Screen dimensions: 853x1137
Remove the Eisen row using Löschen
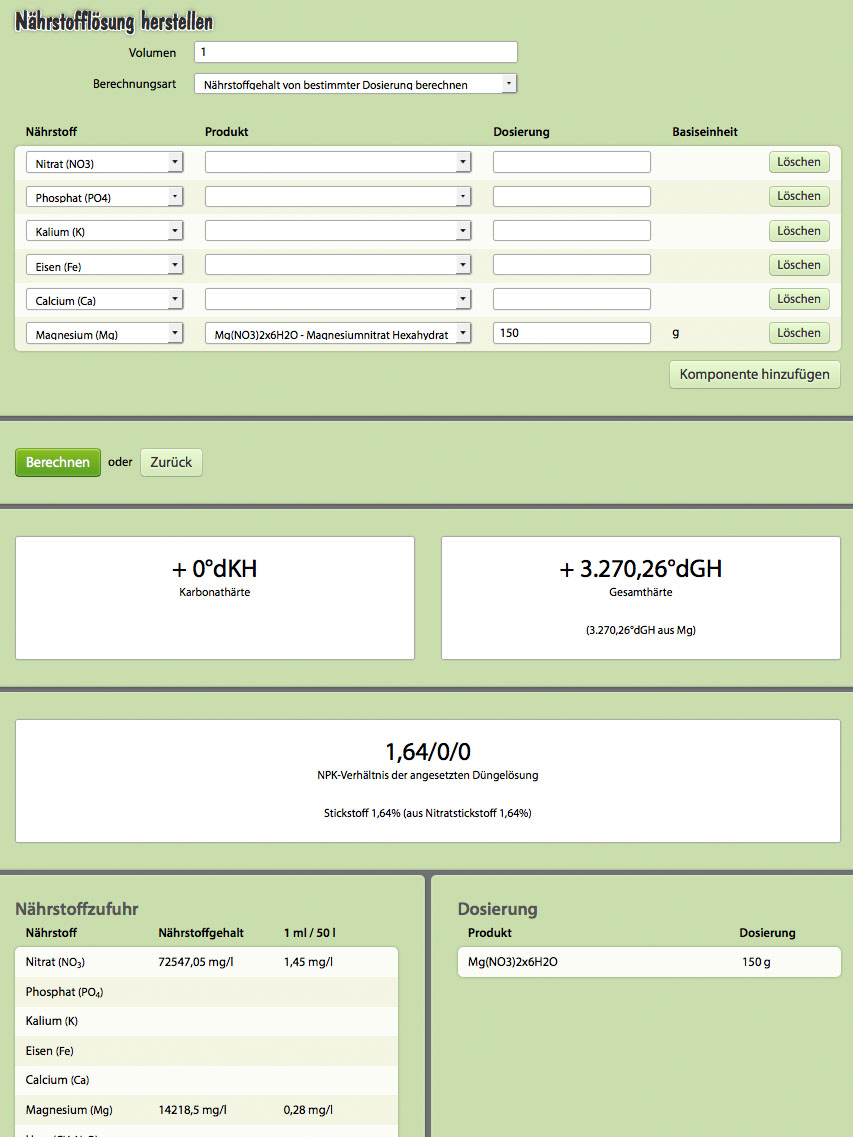(x=798, y=265)
